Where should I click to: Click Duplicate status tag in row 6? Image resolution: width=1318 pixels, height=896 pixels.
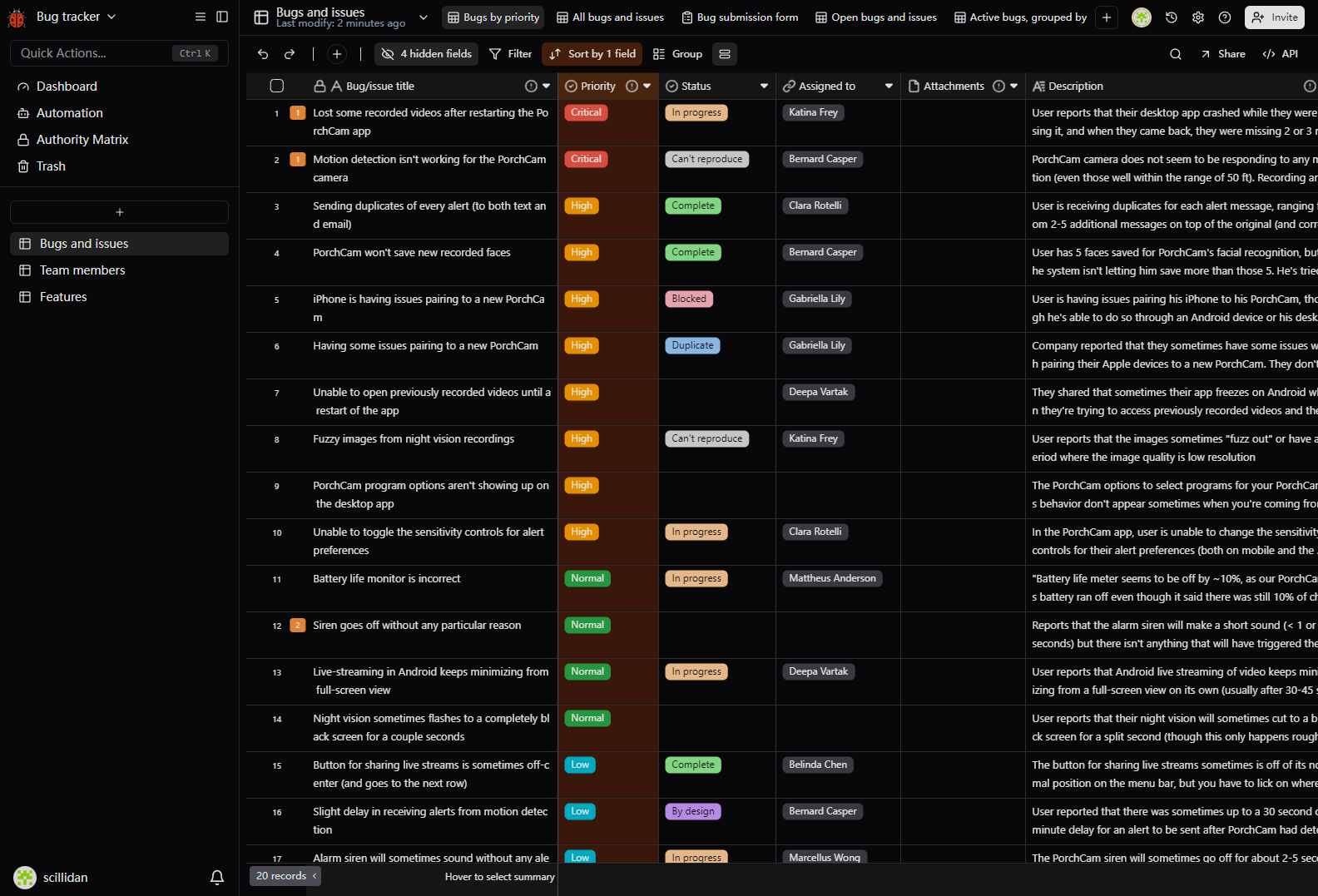click(692, 346)
